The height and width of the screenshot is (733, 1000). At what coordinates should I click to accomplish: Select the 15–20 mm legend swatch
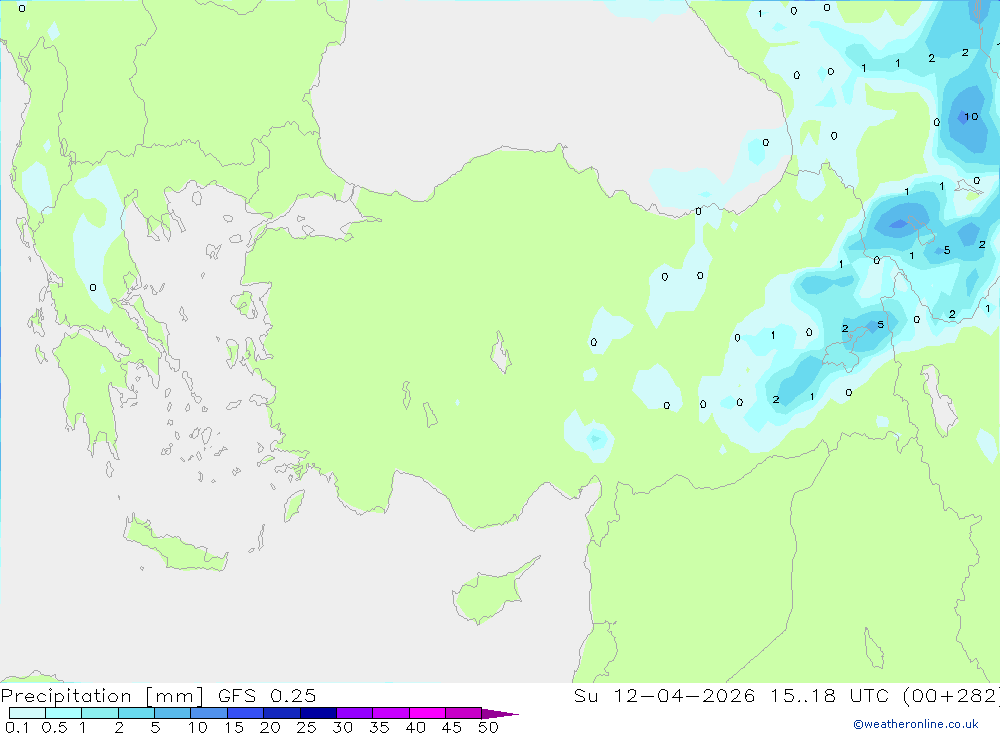(x=246, y=713)
